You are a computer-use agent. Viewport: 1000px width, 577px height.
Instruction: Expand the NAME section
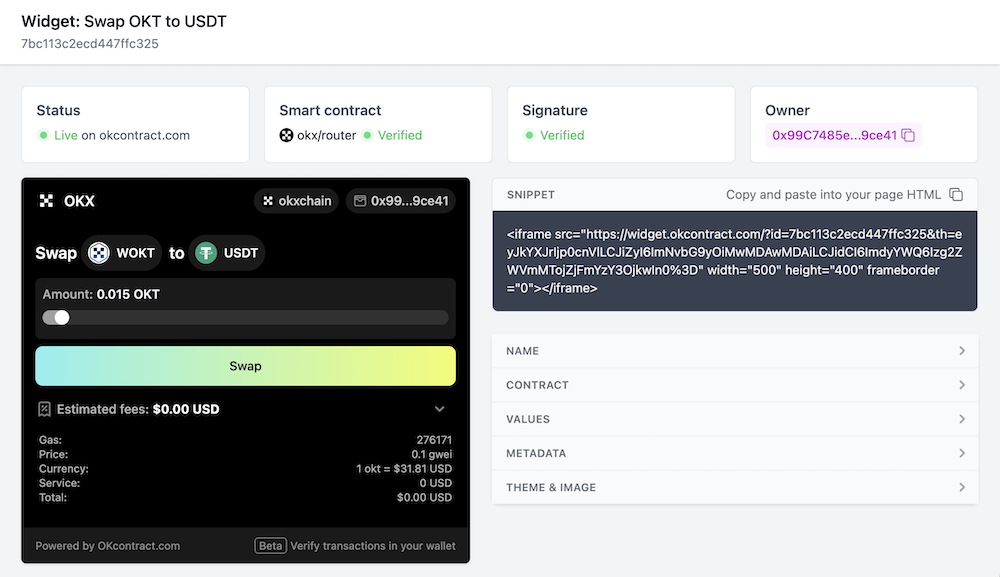(735, 351)
